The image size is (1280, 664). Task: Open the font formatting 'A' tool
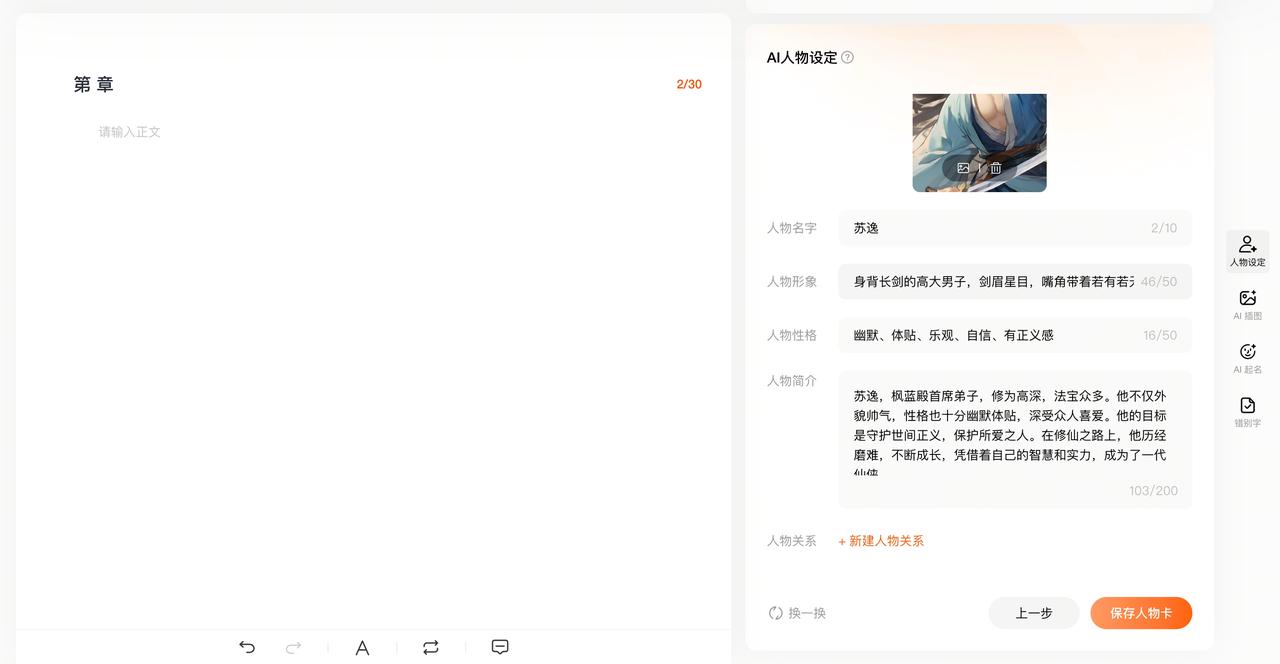coord(362,648)
